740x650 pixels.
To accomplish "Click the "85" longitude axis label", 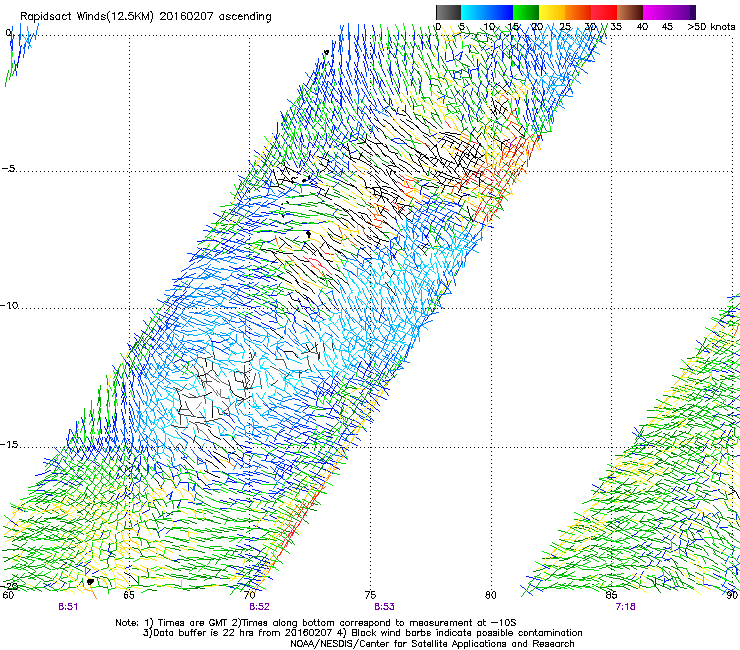I will [611, 595].
